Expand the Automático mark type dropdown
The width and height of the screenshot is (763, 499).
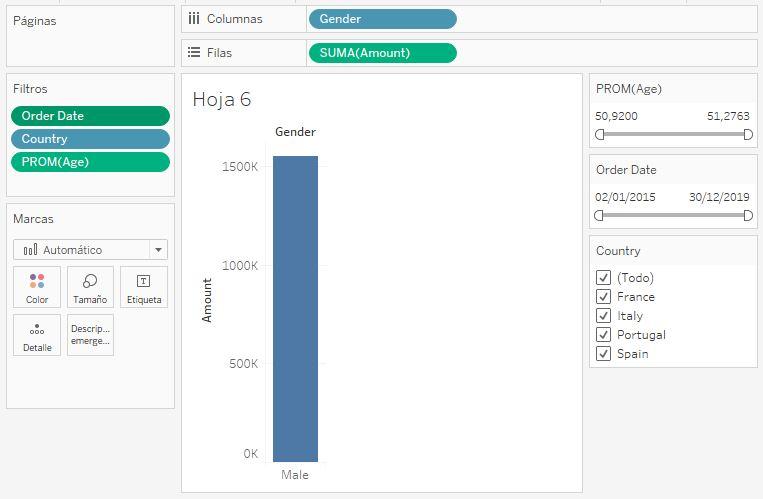[x=157, y=250]
